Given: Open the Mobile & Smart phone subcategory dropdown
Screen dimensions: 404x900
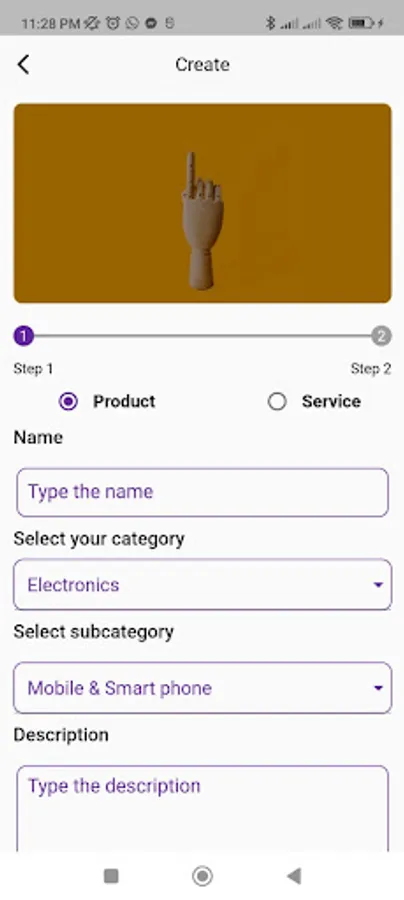Looking at the screenshot, I should tap(203, 688).
